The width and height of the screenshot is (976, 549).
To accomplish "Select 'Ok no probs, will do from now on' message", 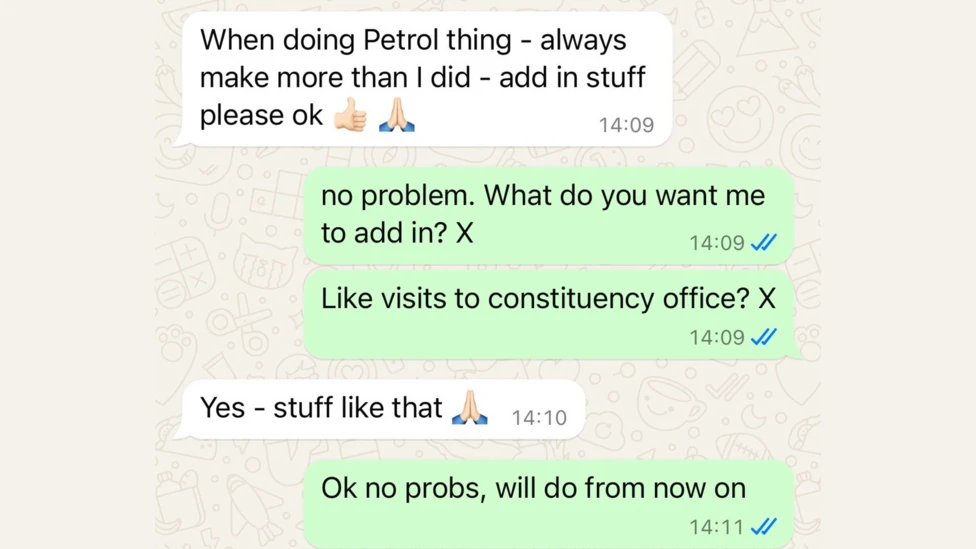I will point(548,505).
